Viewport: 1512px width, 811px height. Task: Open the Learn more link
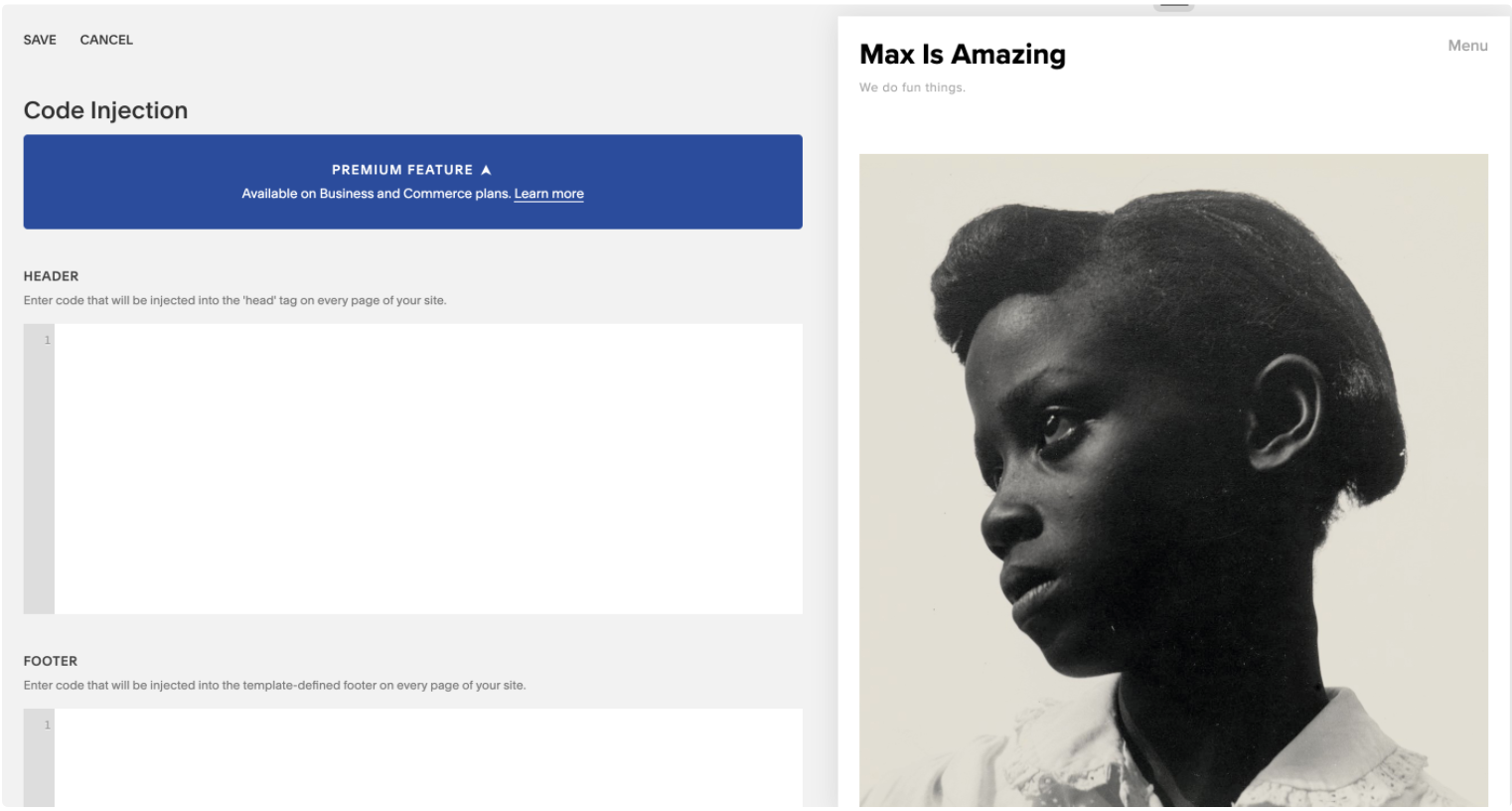[x=548, y=194]
